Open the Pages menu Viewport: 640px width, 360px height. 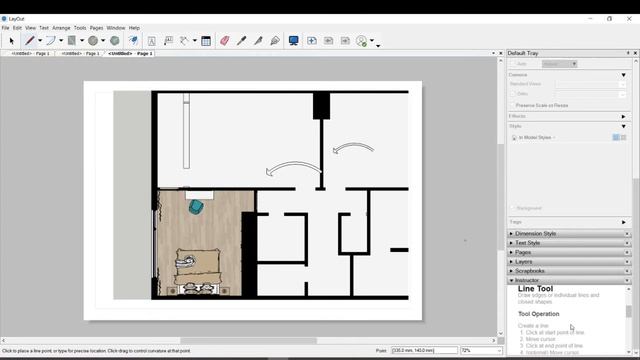(96, 28)
